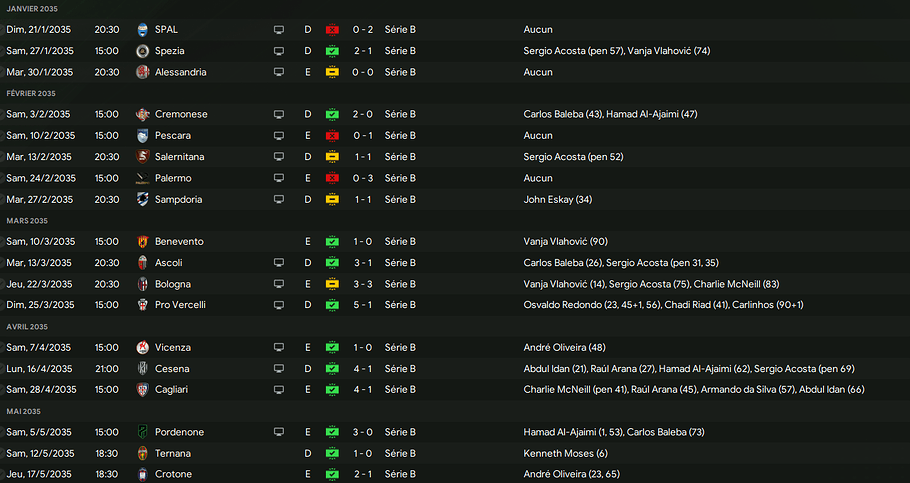This screenshot has width=910, height=483.
Task: Select scorer John Eskay (34)
Action: 558,199
